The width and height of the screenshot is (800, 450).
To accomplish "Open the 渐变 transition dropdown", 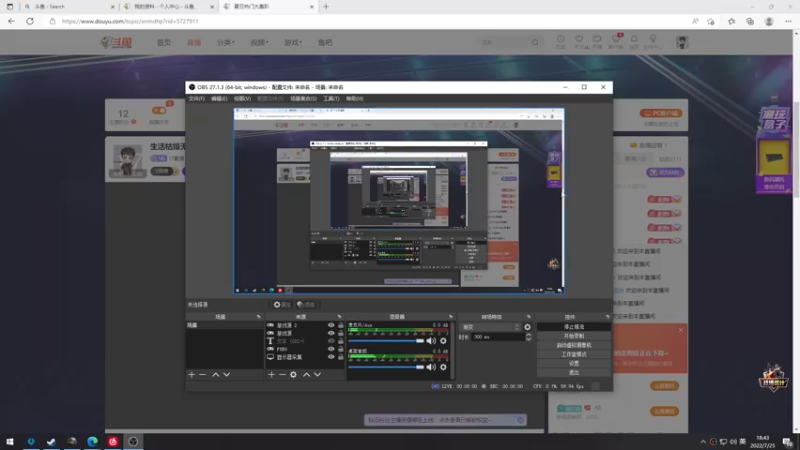I will pos(490,327).
